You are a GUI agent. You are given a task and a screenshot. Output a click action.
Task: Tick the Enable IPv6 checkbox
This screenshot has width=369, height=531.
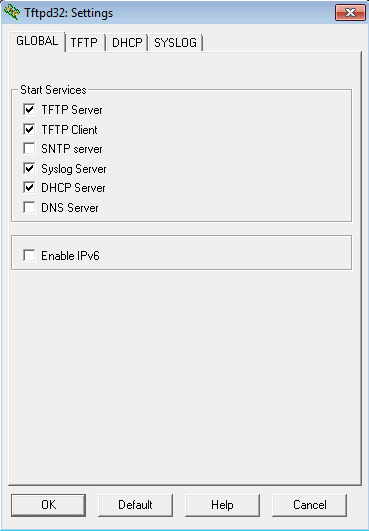click(x=29, y=255)
